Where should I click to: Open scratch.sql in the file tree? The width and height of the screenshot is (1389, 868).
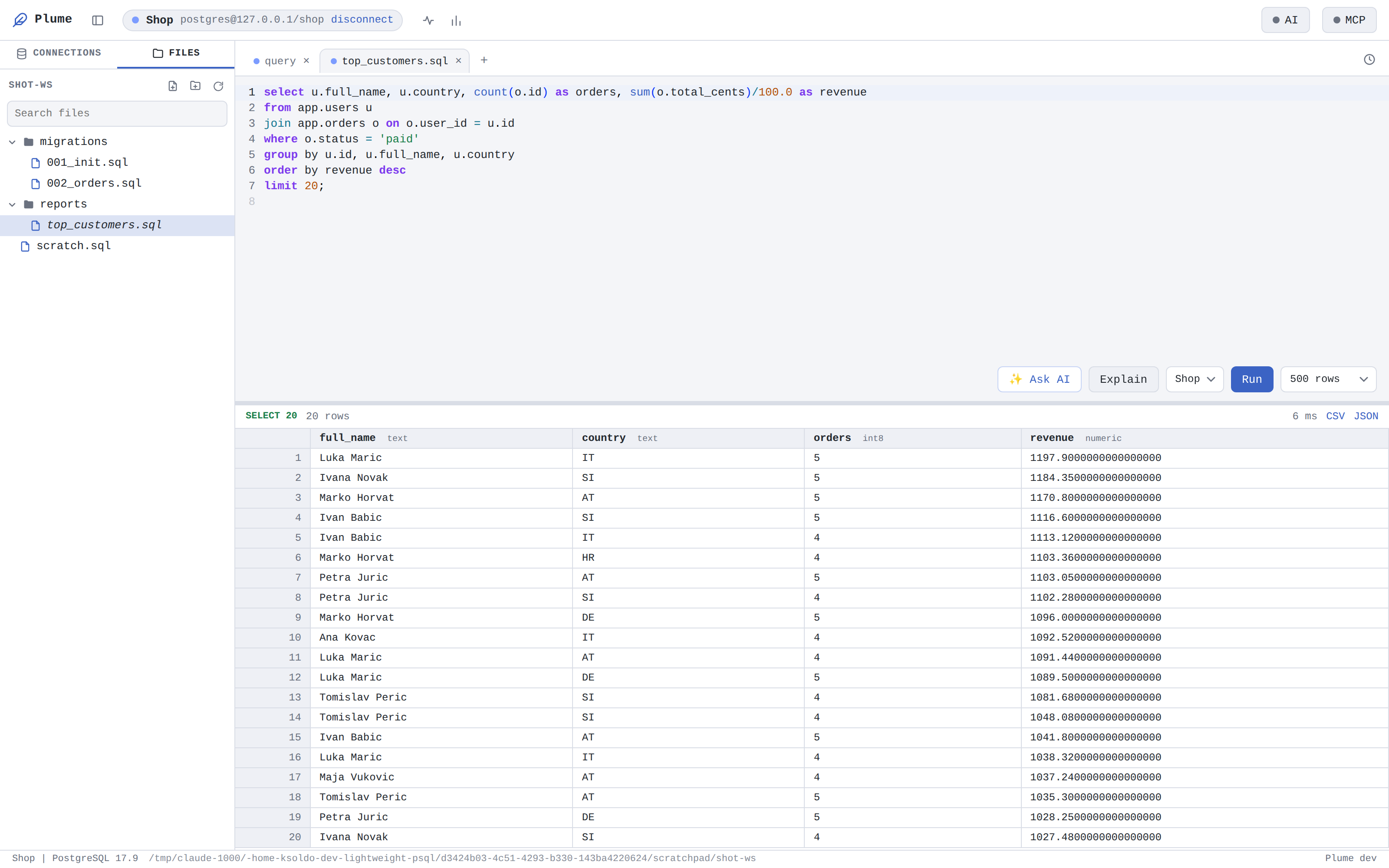click(x=117, y=246)
